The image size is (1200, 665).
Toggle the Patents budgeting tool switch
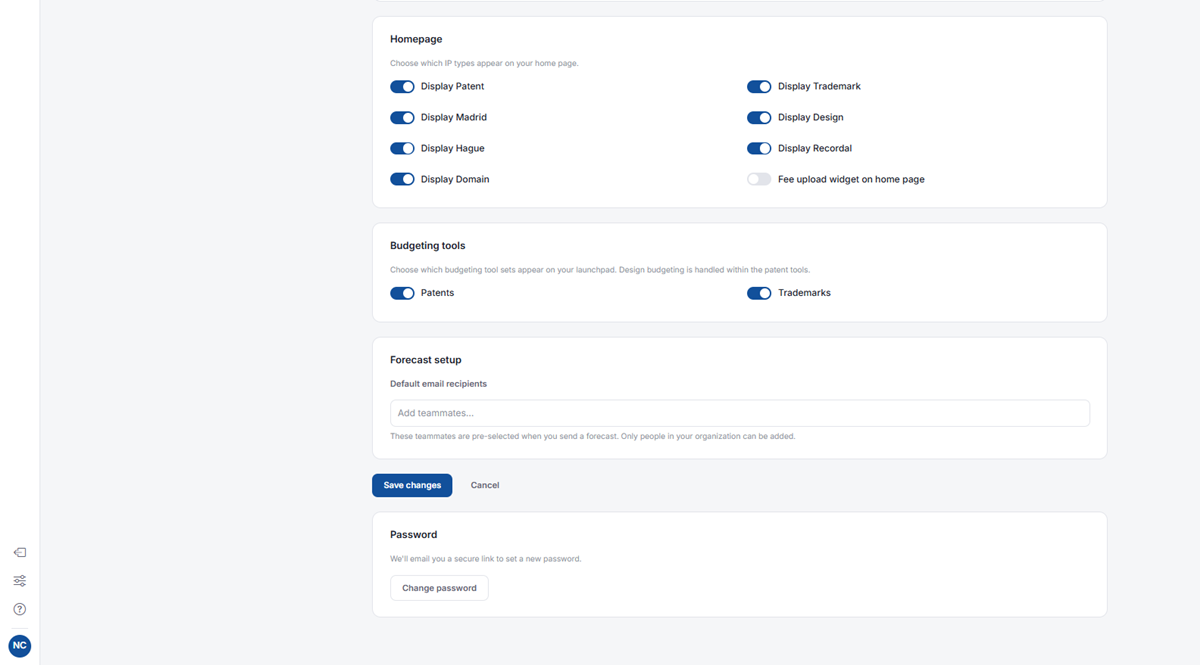point(402,294)
